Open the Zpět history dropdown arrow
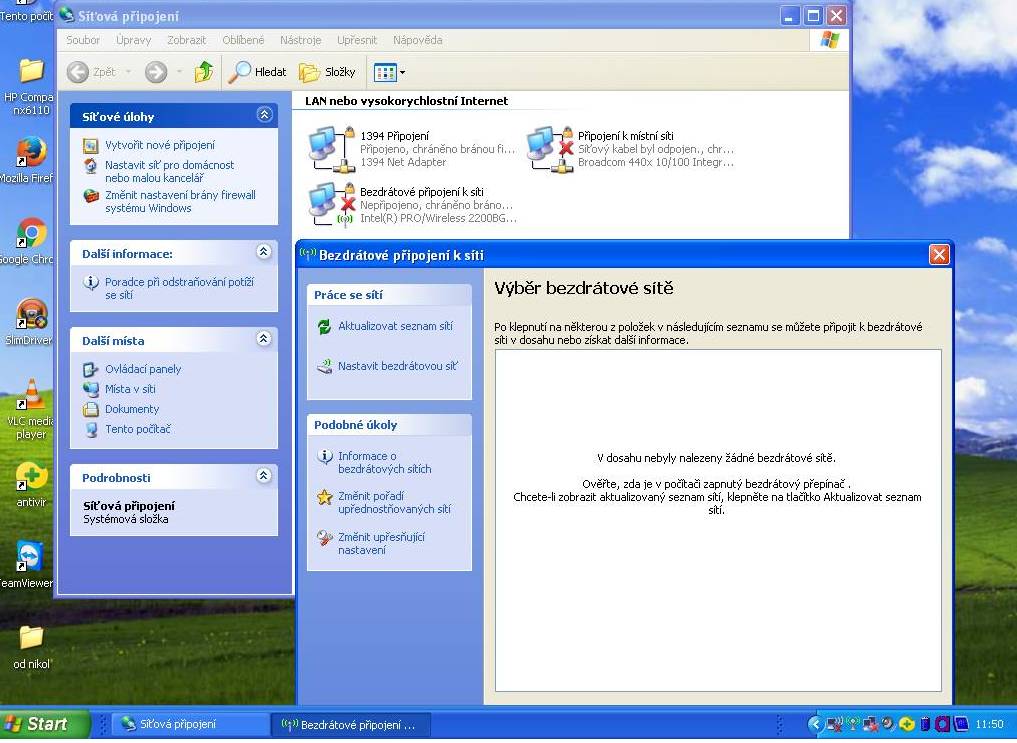The image size is (1017, 743). [128, 72]
